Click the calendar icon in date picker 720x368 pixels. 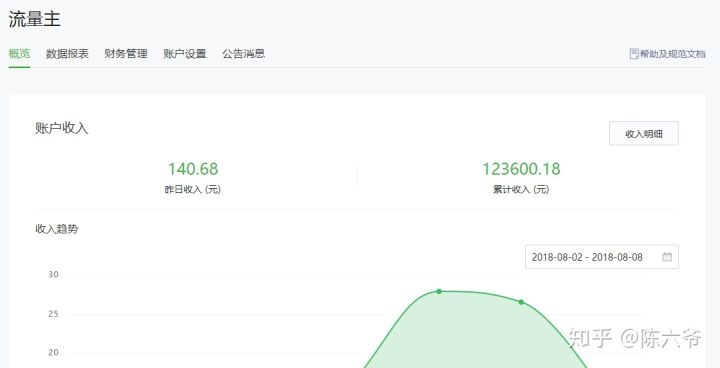pyautogui.click(x=667, y=257)
